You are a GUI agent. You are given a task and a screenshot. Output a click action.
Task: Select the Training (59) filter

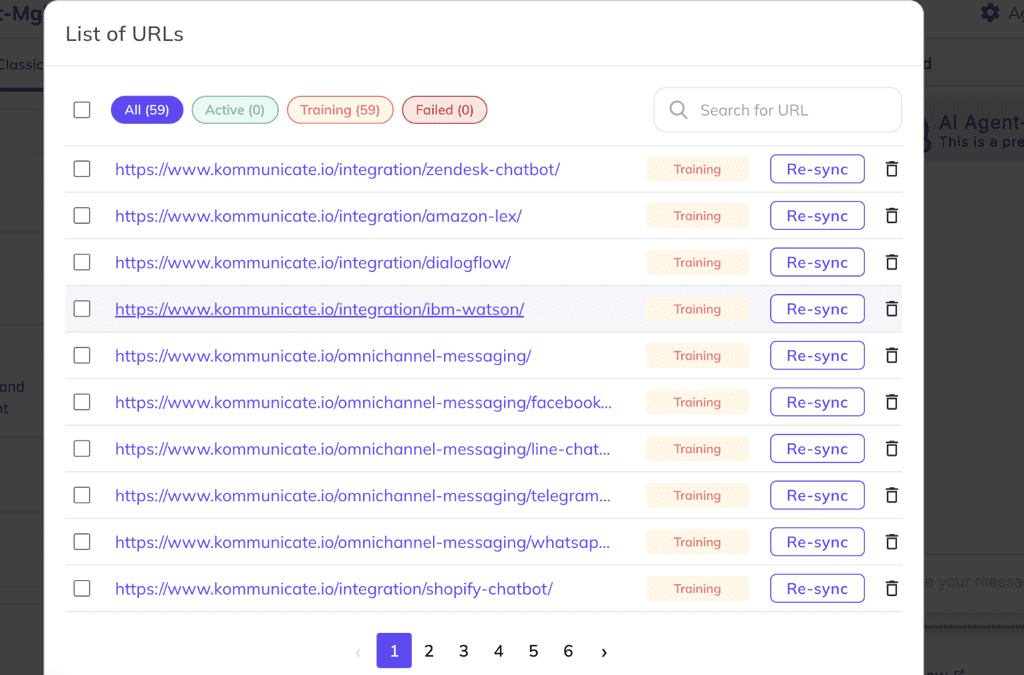(x=342, y=110)
